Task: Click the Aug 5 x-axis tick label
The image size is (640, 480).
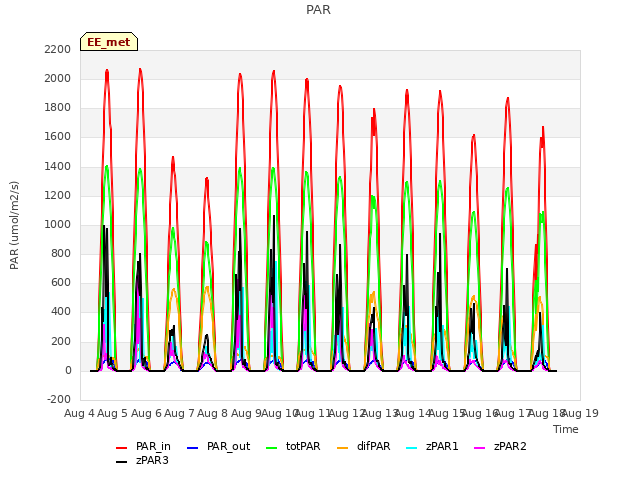Action: click(x=113, y=413)
